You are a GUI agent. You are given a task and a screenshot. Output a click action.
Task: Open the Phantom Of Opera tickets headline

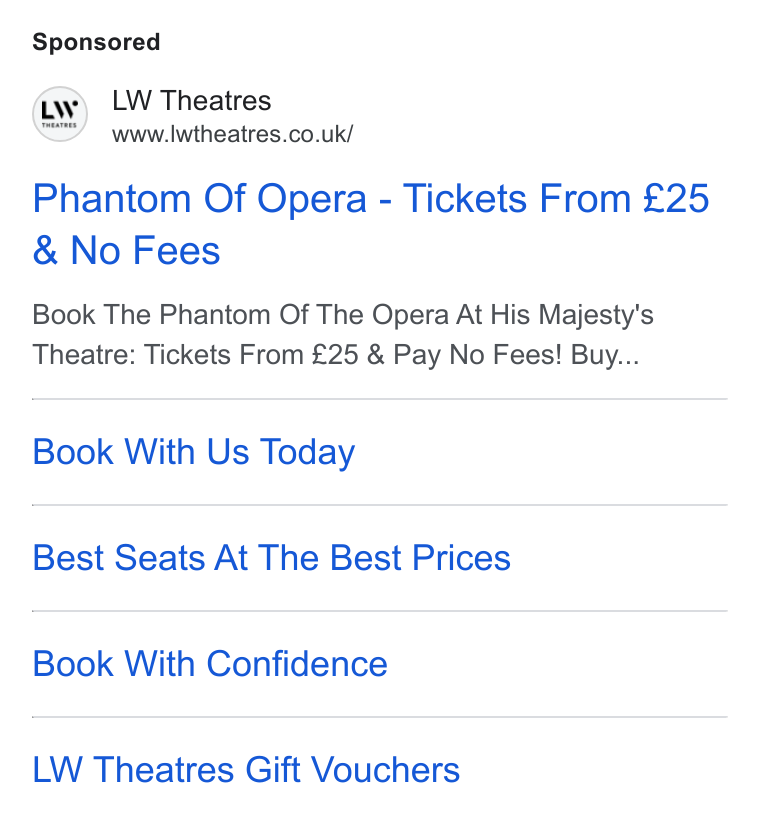click(371, 224)
